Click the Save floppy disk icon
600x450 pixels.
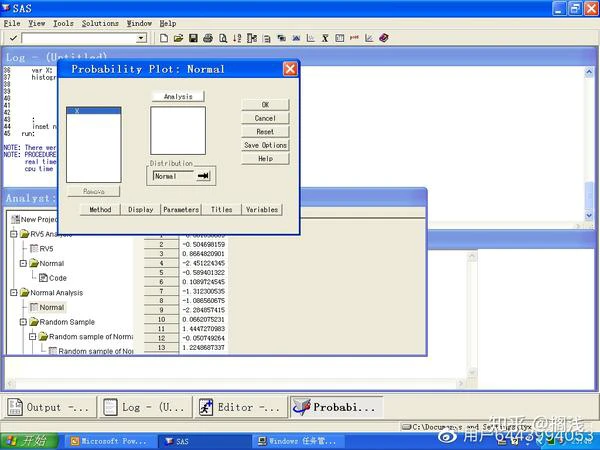click(193, 38)
